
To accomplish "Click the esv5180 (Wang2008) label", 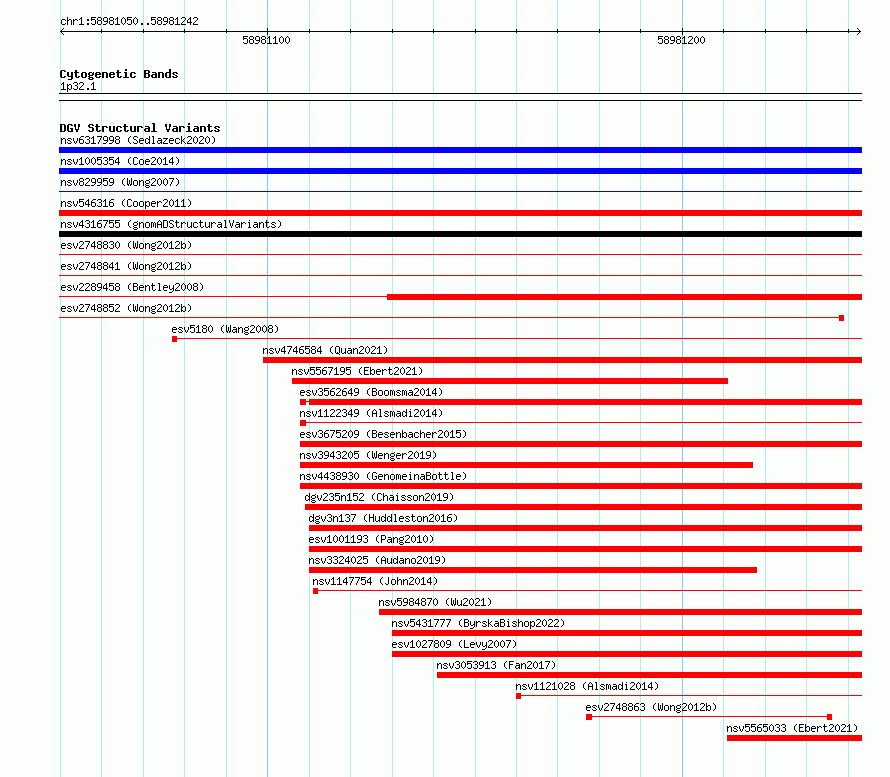I will click(x=225, y=329).
